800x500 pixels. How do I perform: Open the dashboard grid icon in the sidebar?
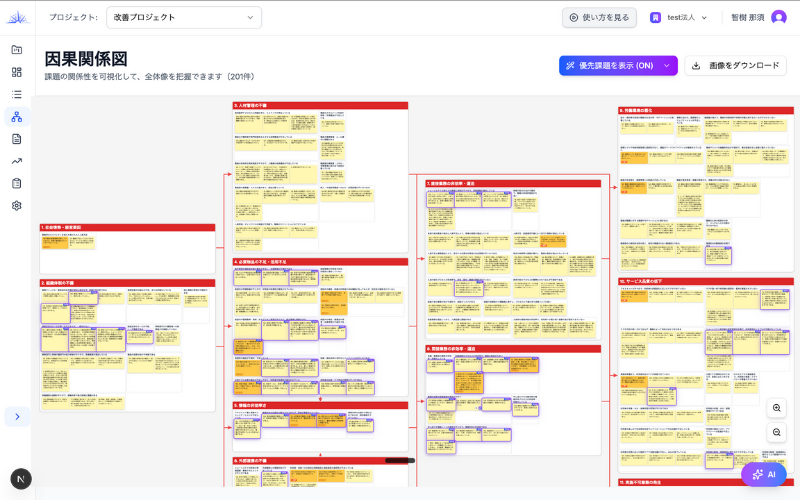click(17, 72)
